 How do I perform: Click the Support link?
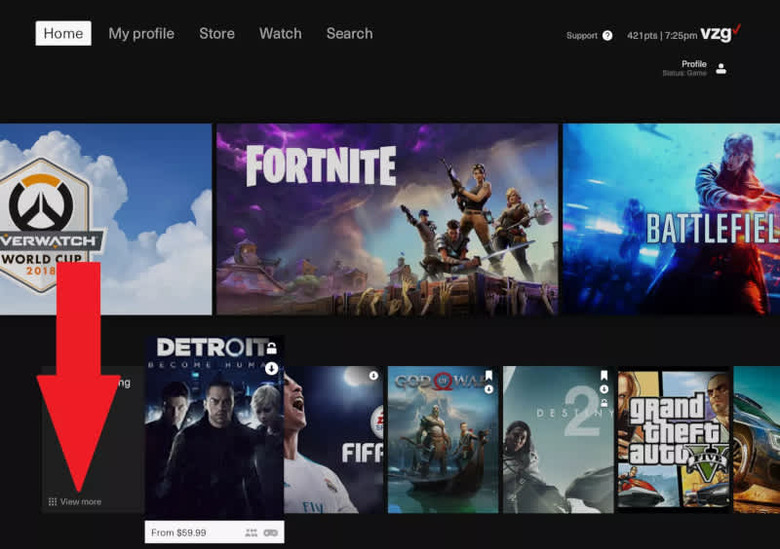pyautogui.click(x=582, y=35)
